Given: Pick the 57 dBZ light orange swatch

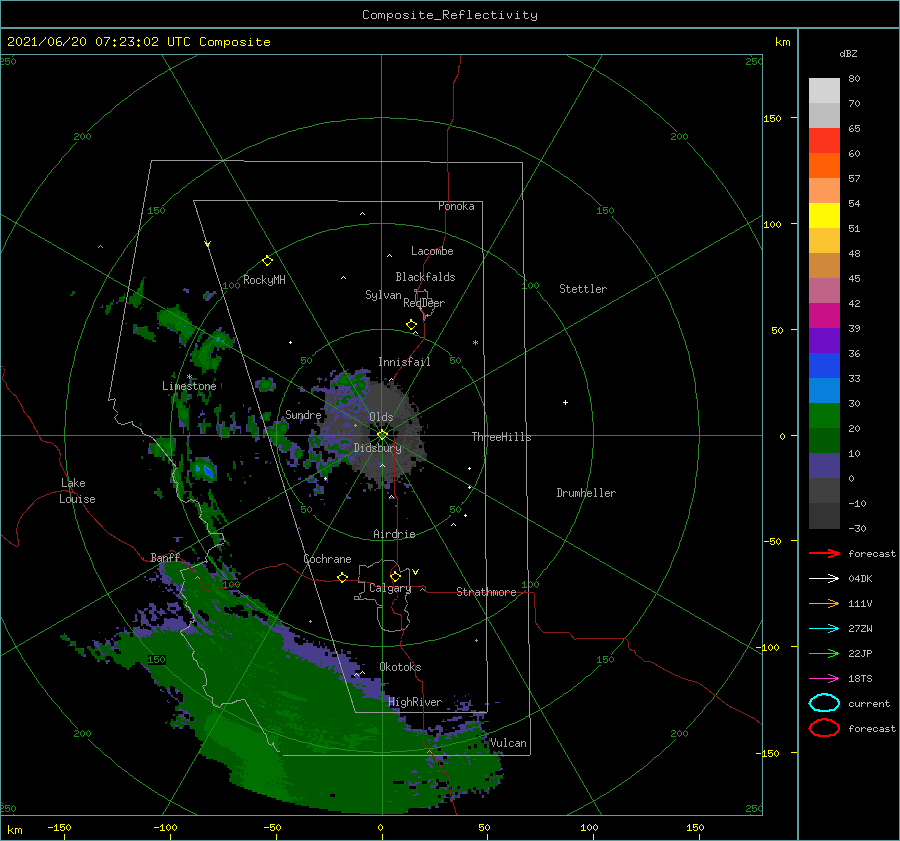Looking at the screenshot, I should click(824, 190).
